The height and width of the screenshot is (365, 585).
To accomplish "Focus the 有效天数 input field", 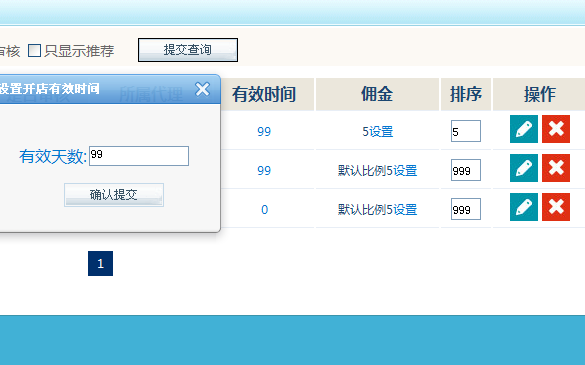I will [139, 156].
